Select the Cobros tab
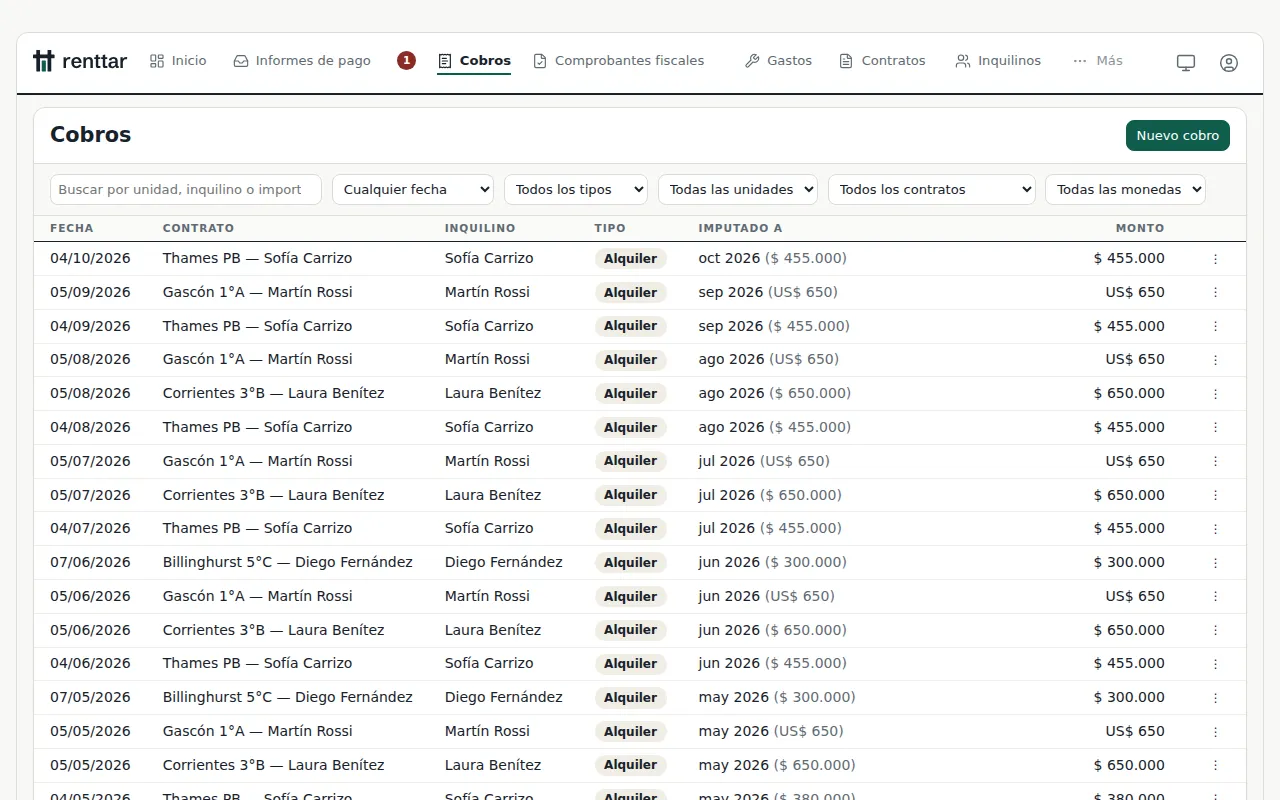Image resolution: width=1280 pixels, height=800 pixels. (474, 61)
